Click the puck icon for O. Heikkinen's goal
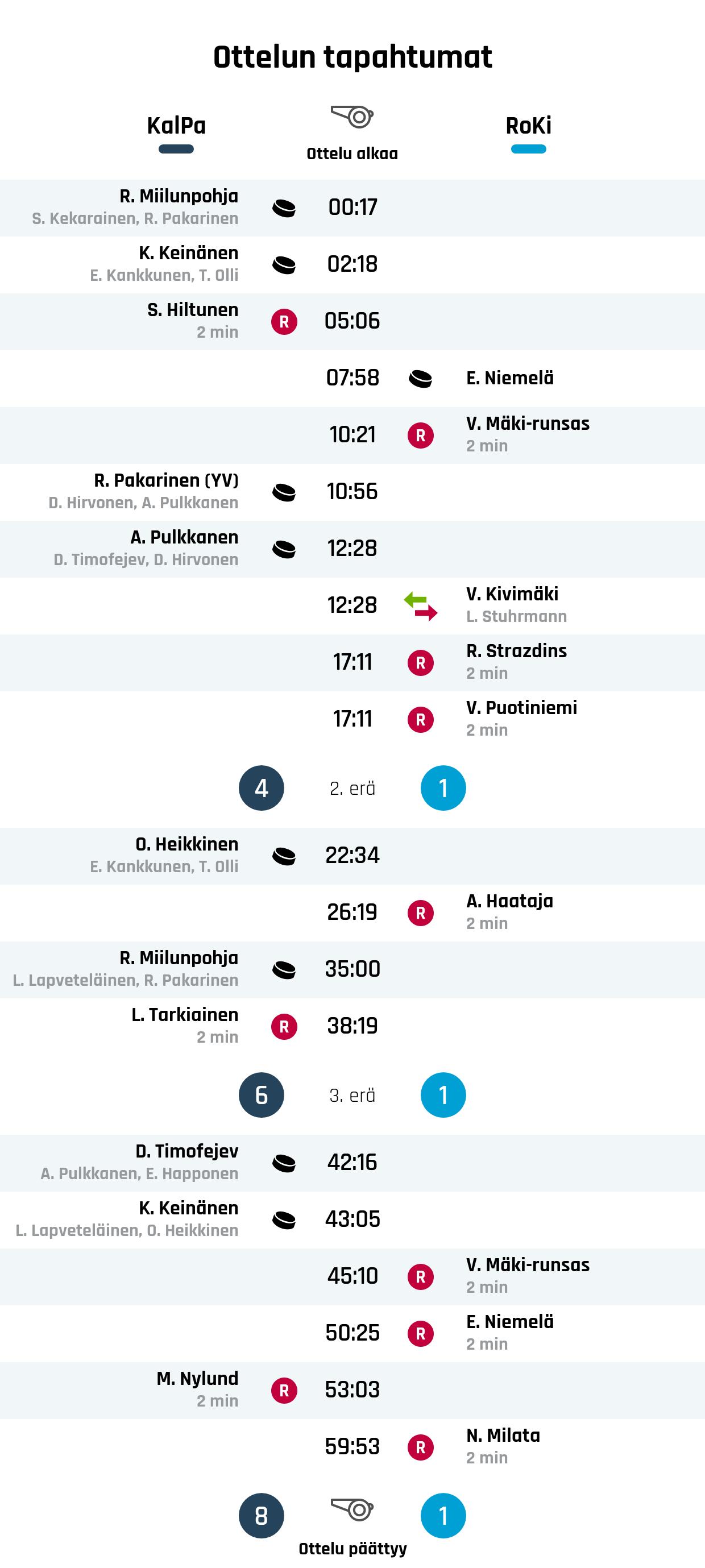This screenshot has height=1568, width=705. 284,856
